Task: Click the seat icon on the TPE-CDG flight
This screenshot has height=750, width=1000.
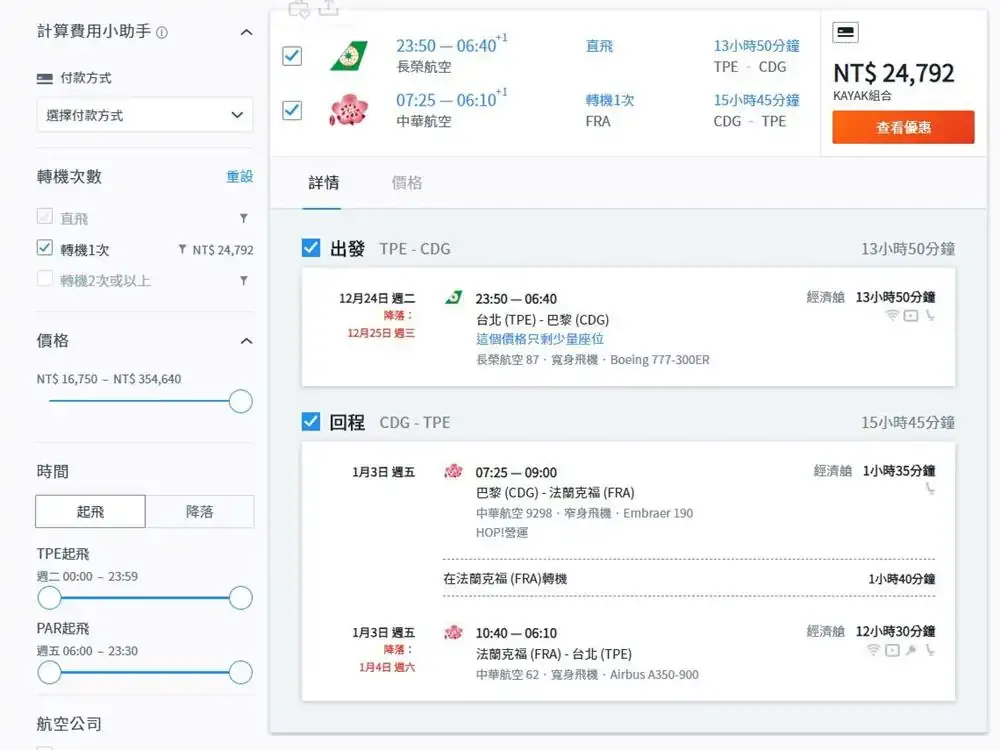Action: (930, 315)
